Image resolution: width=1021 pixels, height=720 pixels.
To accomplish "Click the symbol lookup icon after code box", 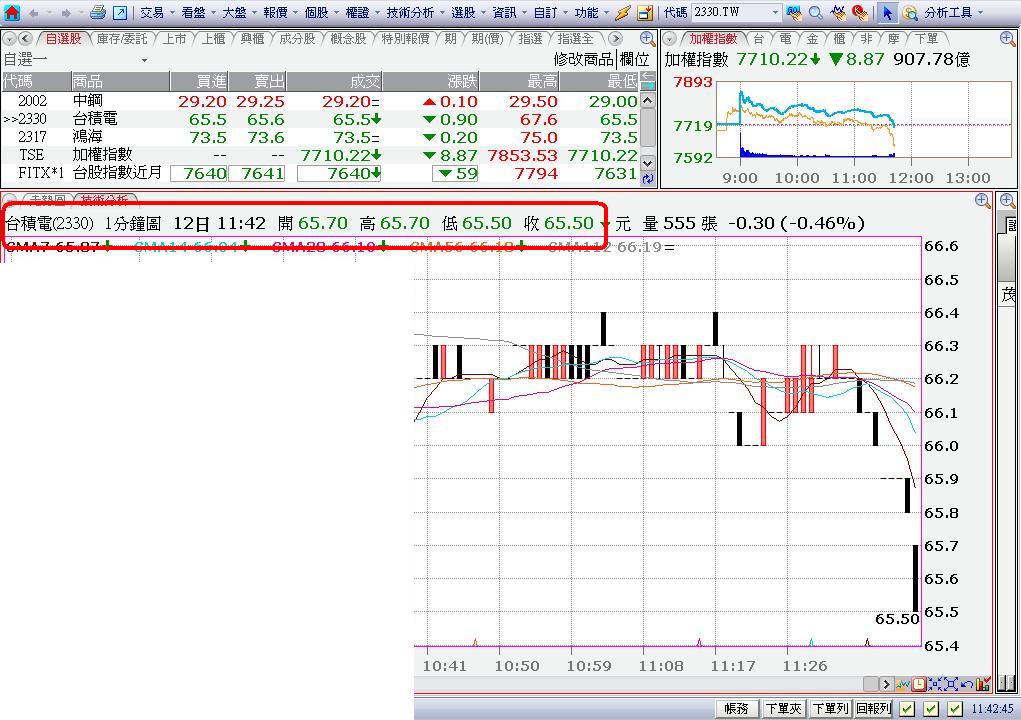I will pyautogui.click(x=794, y=12).
